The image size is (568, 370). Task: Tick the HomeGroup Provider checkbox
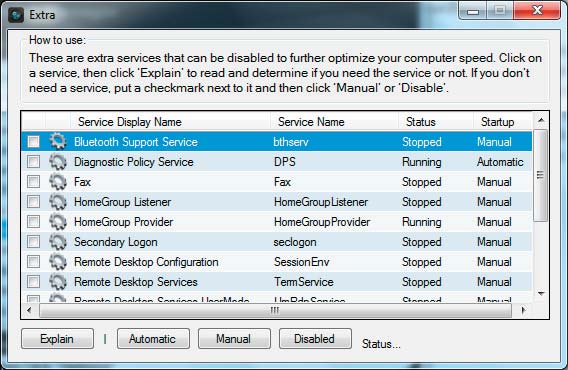(33, 222)
